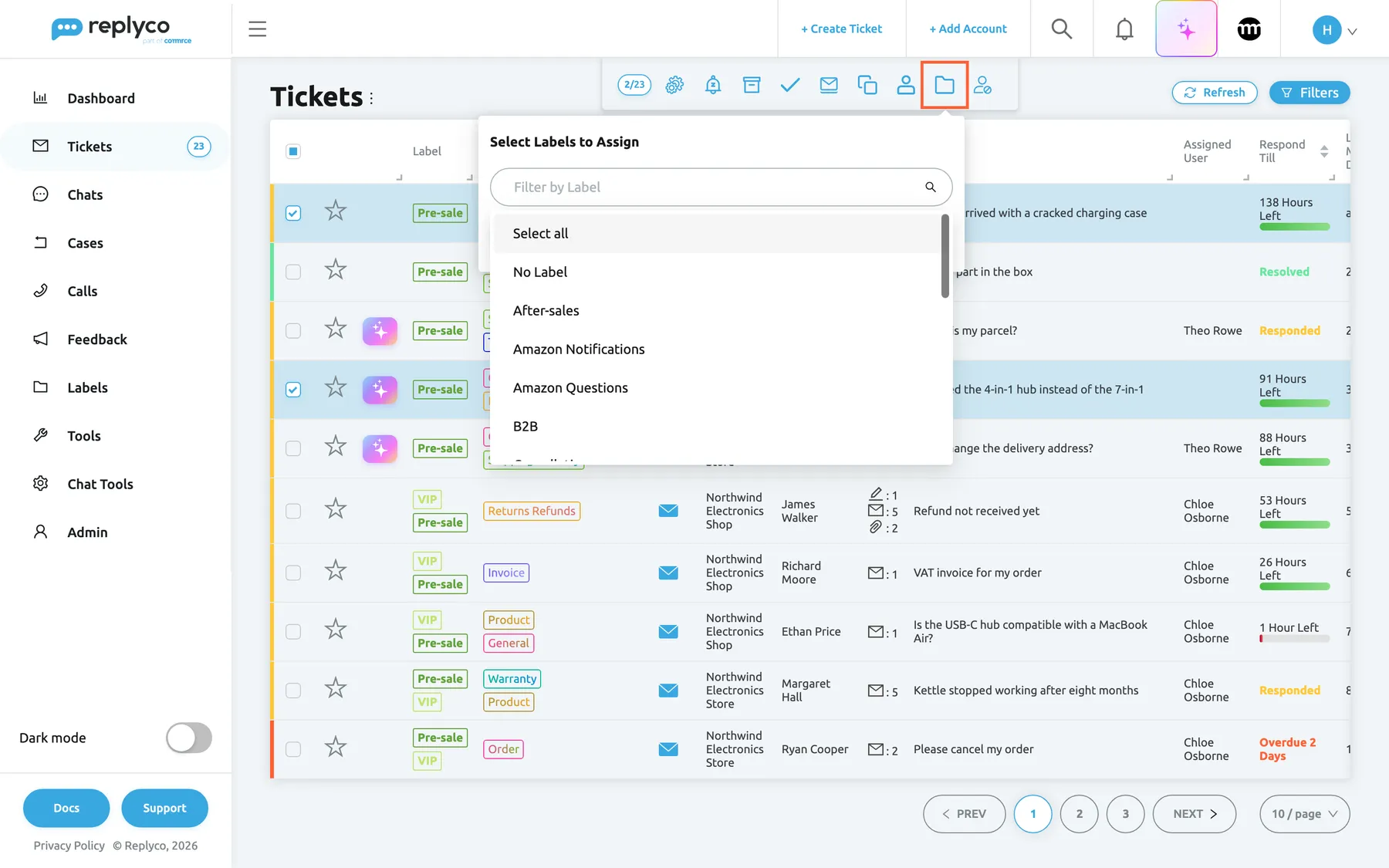Open the notifications bell icon
1389x868 pixels.
[1124, 29]
